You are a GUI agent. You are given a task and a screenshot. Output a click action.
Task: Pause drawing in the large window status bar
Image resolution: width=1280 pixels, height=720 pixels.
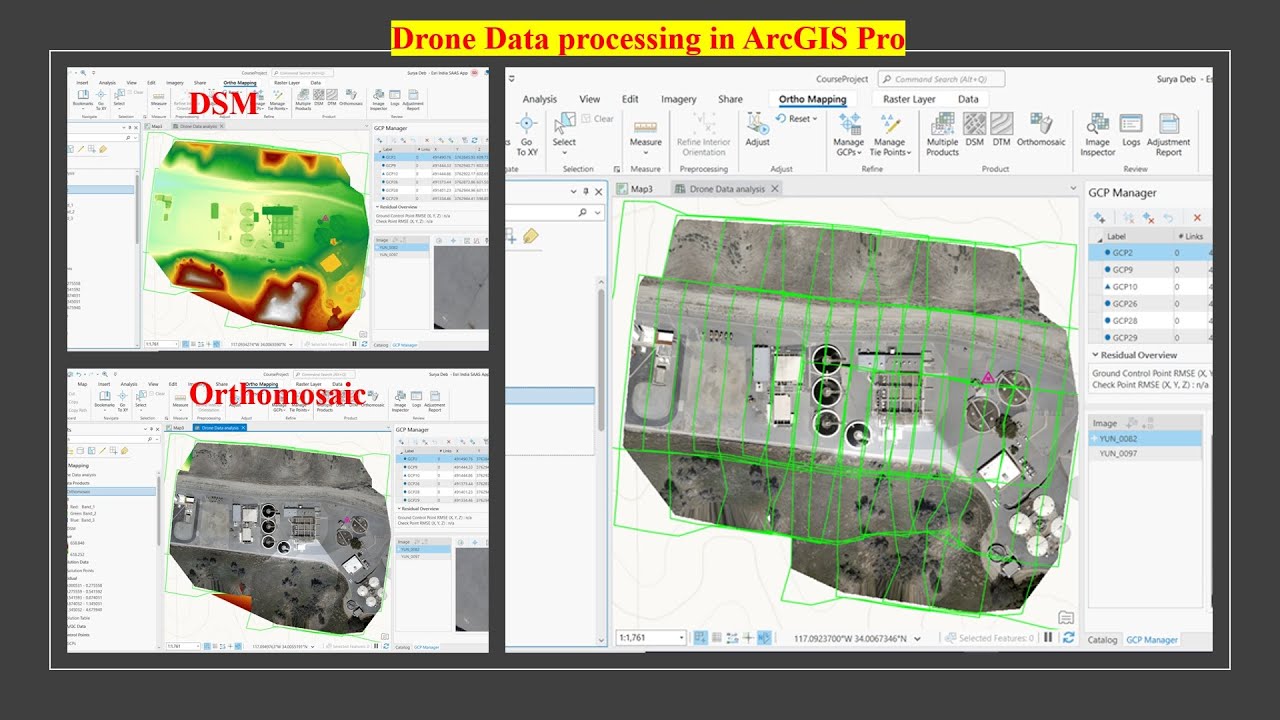(x=1048, y=637)
